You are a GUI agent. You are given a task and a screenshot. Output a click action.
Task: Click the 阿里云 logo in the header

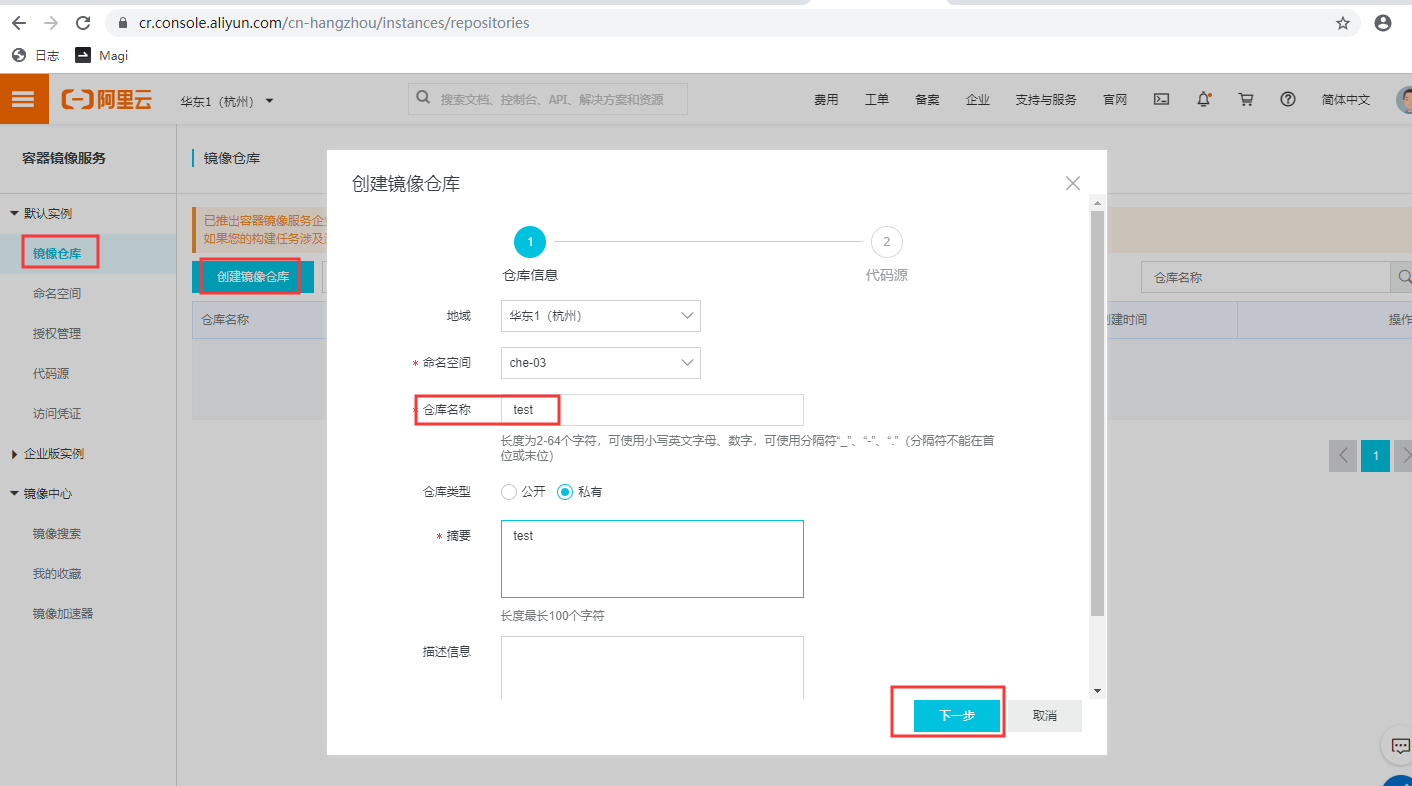(x=106, y=99)
